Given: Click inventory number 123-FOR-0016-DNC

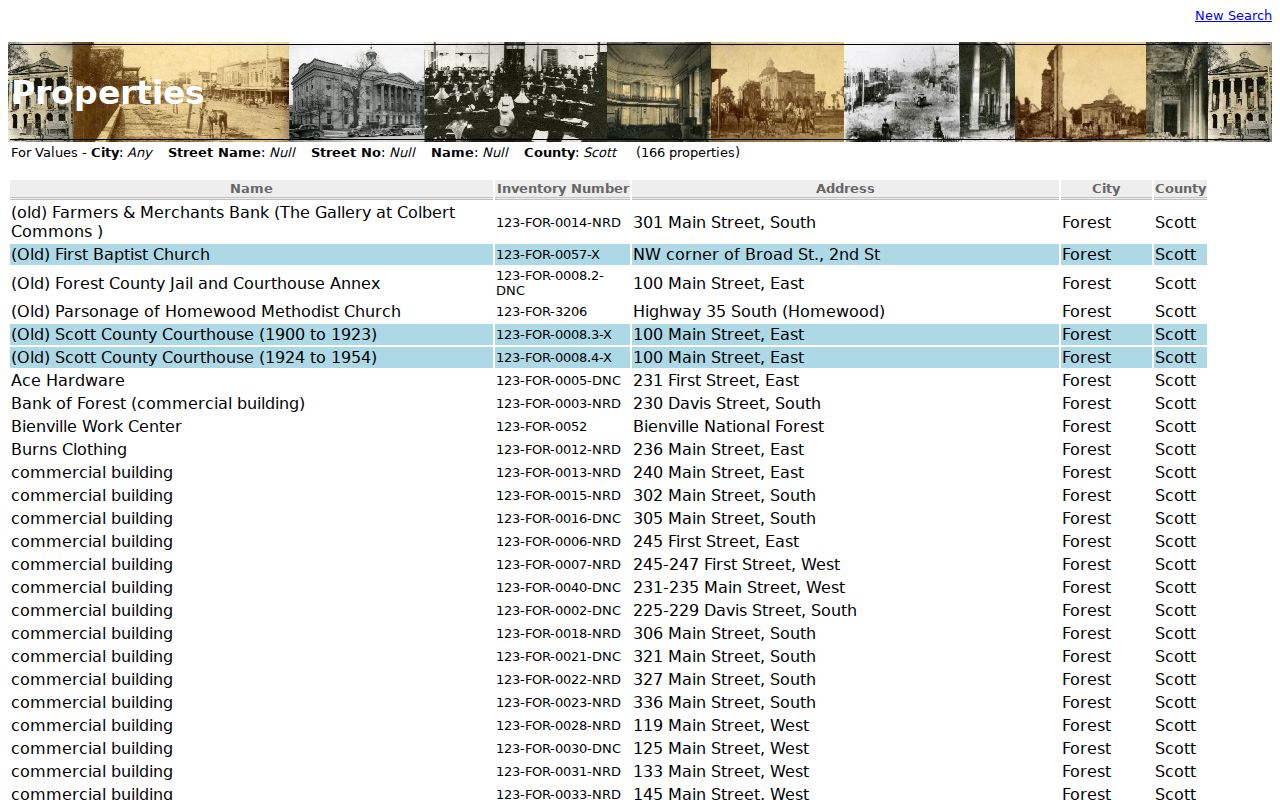Looking at the screenshot, I should [558, 518].
